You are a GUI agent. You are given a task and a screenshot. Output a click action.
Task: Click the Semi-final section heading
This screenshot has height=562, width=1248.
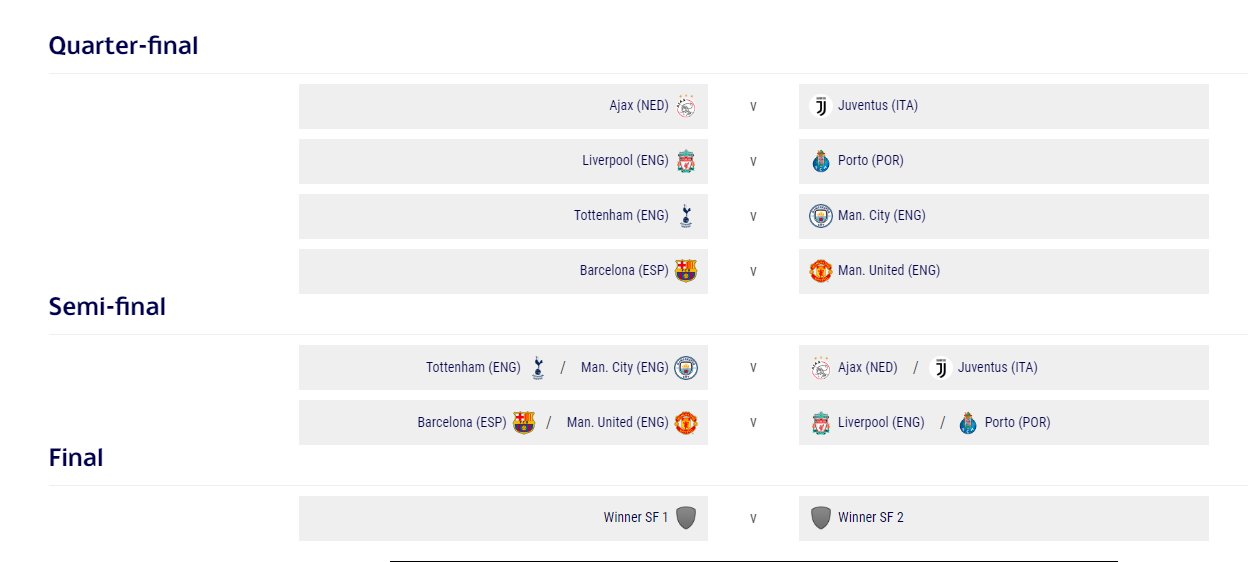[107, 307]
